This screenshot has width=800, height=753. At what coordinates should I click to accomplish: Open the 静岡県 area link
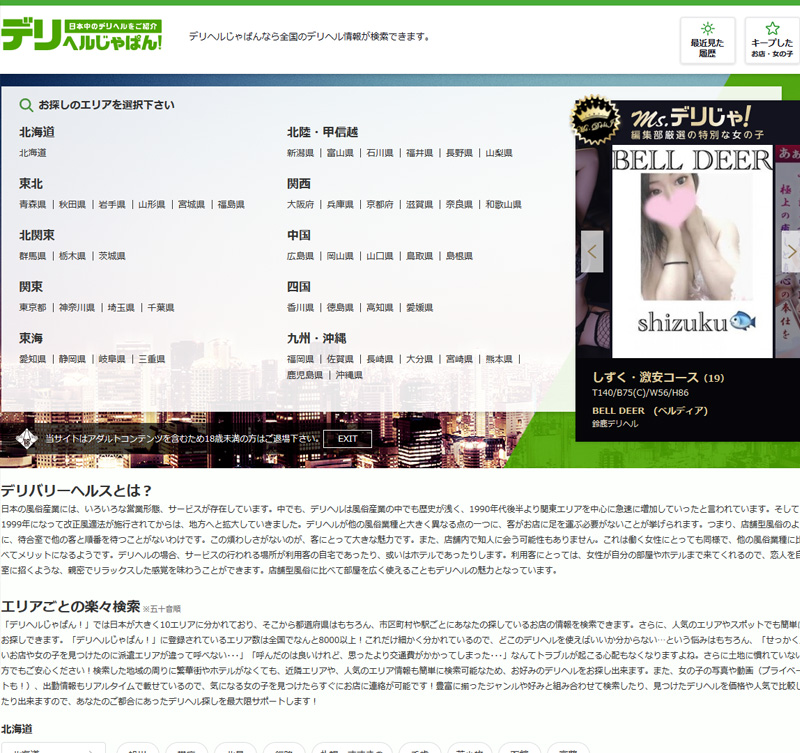pyautogui.click(x=72, y=359)
